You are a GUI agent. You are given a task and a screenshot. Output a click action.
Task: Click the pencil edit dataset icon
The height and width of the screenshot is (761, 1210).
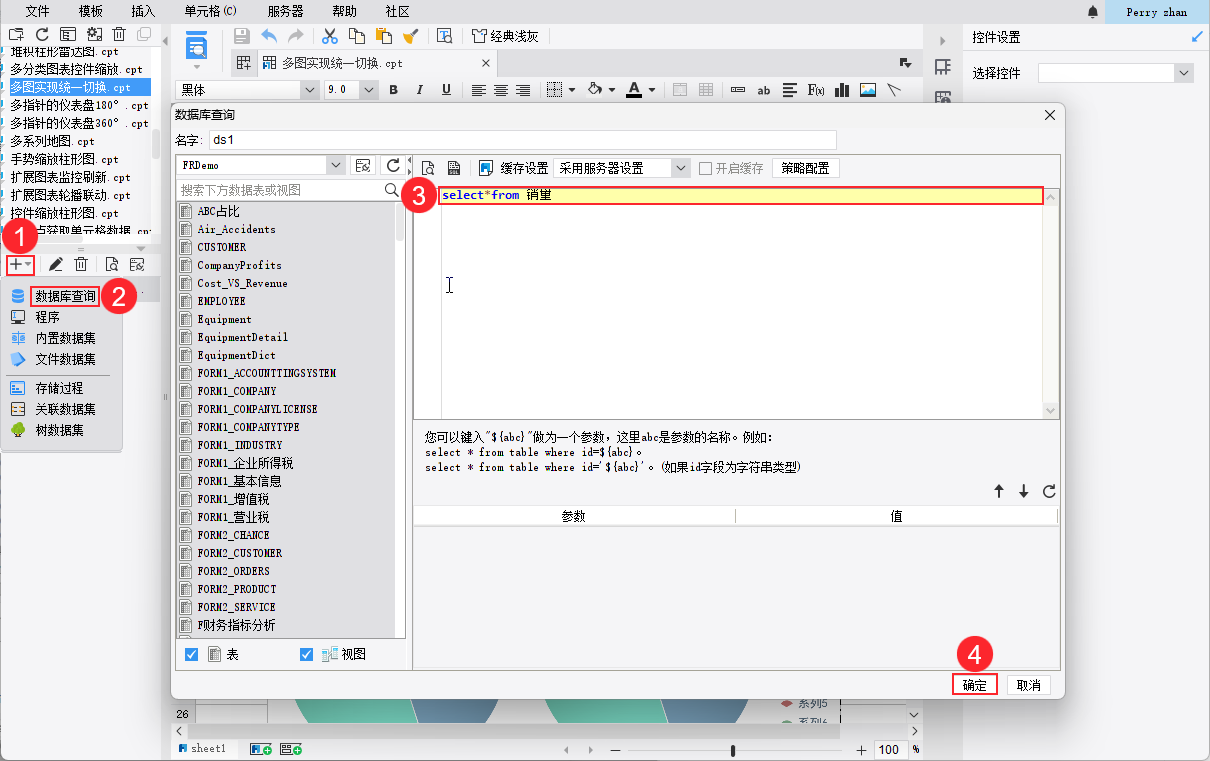[56, 264]
